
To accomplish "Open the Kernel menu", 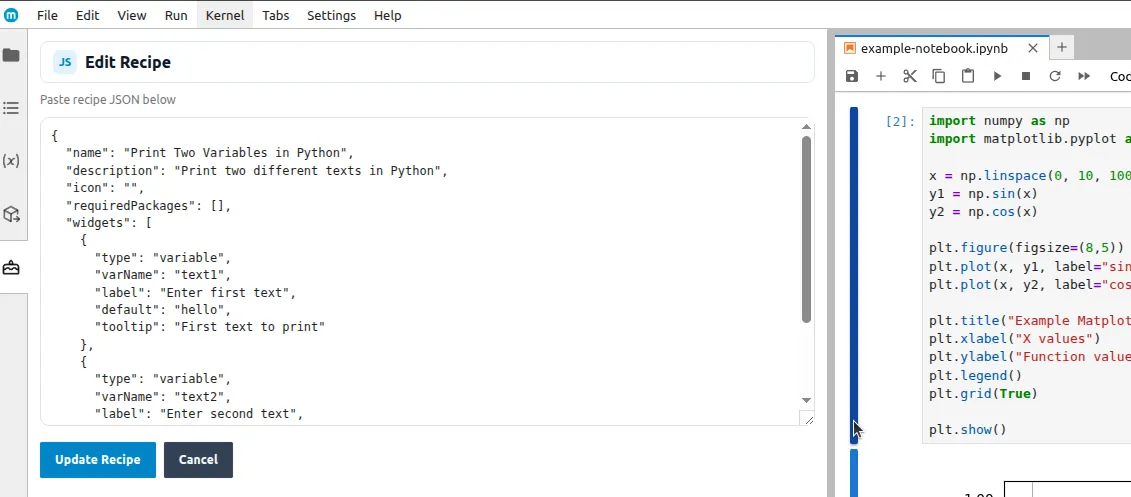I will point(225,15).
